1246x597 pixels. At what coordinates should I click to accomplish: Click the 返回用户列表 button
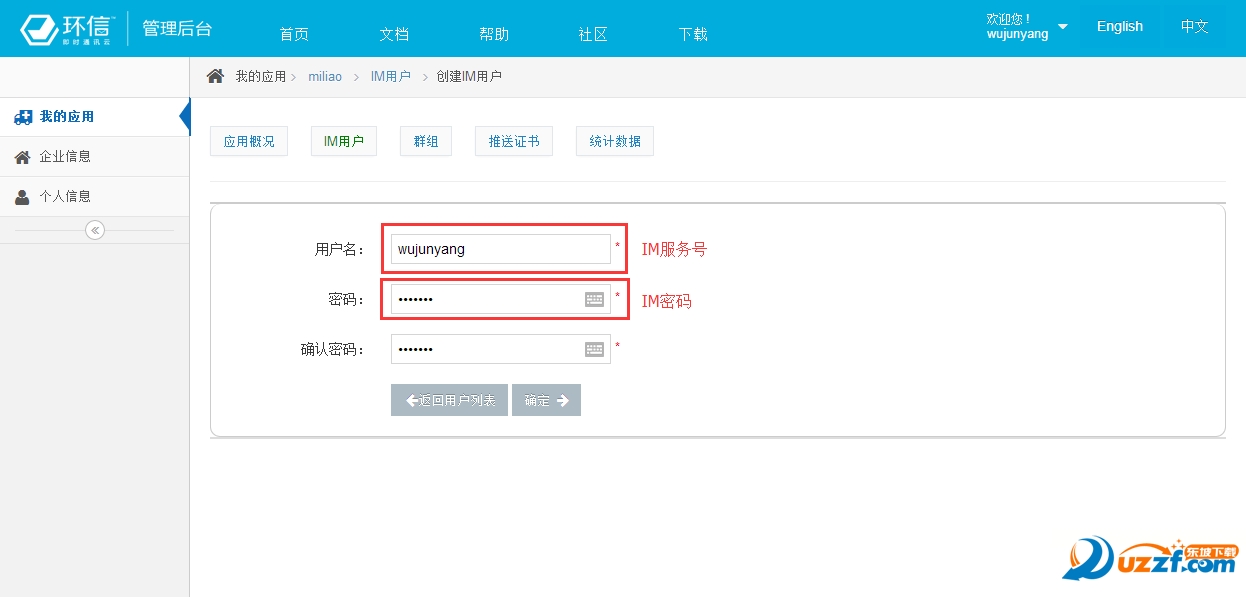coord(450,400)
